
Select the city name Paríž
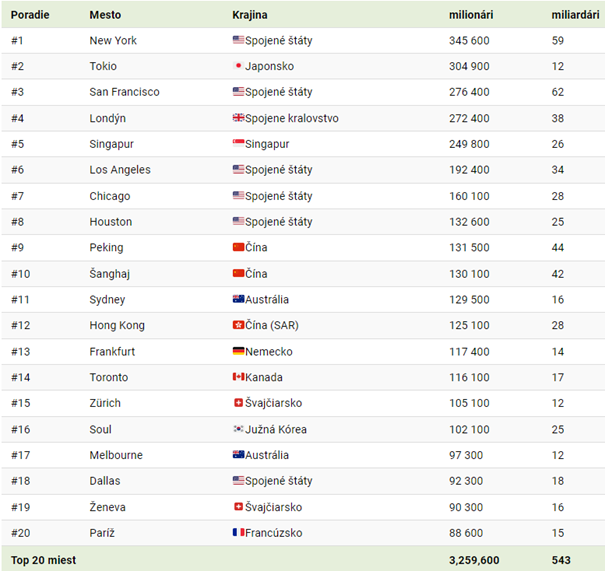(102, 533)
